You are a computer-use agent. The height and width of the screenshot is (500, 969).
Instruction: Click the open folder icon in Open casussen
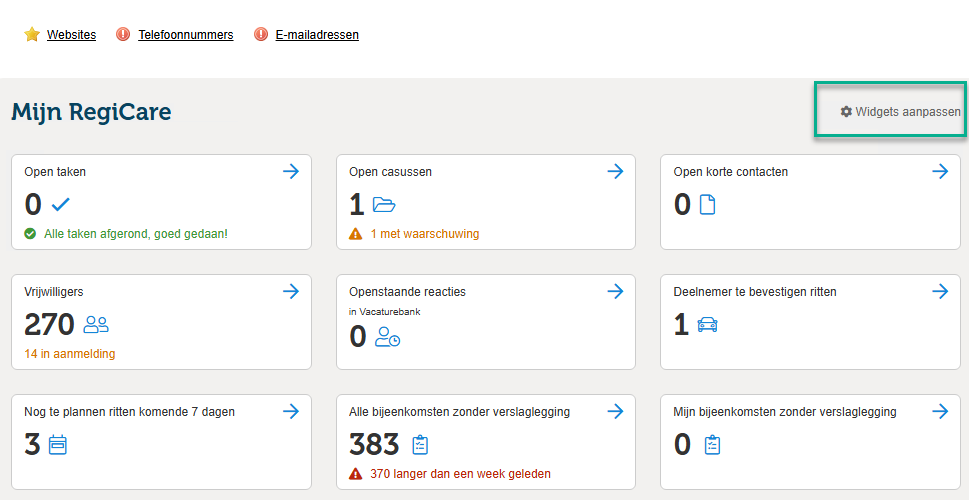(x=384, y=205)
